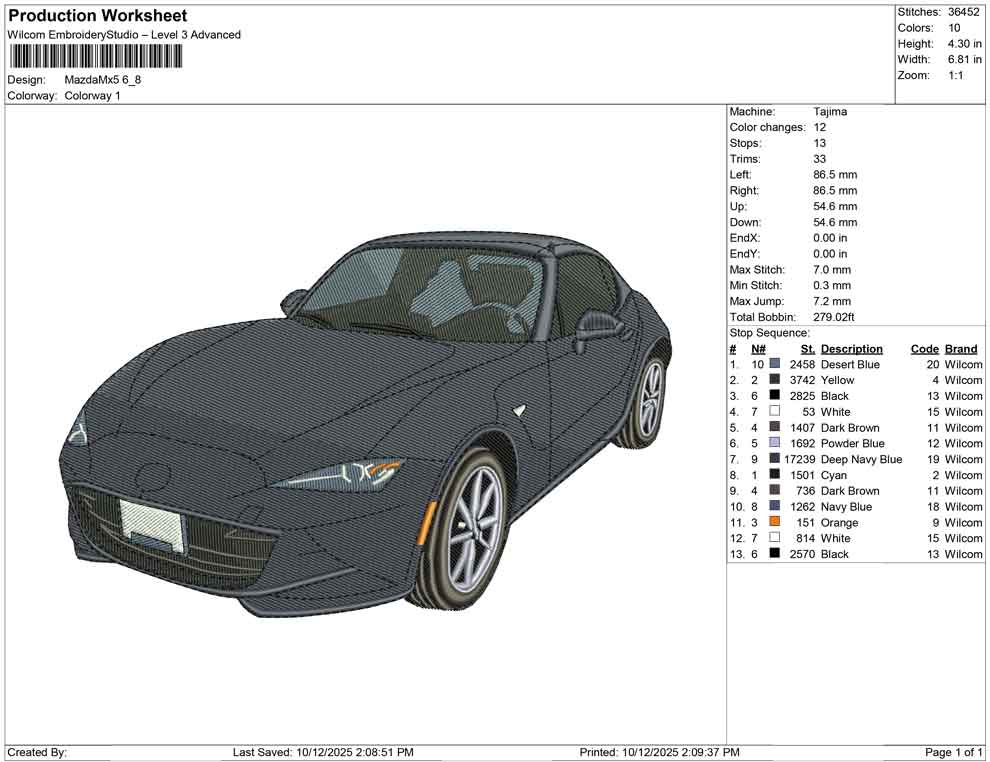Select the Orange thread color swatch
The image size is (990, 762).
pos(775,523)
